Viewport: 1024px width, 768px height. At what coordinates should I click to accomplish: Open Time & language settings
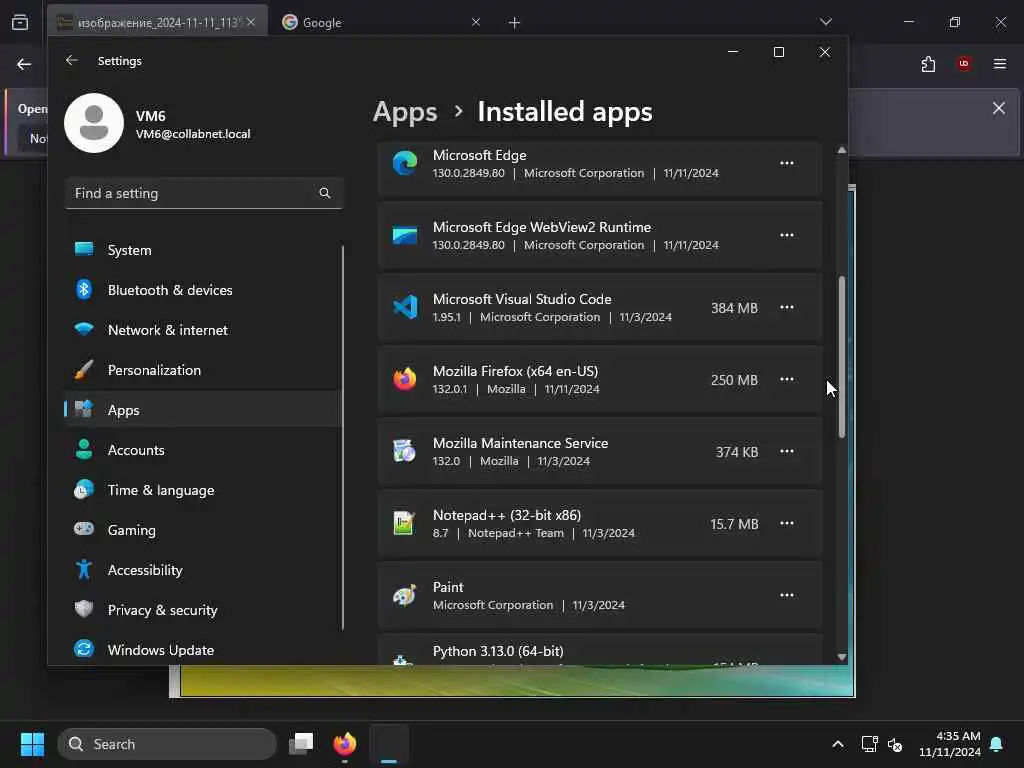click(x=203, y=490)
